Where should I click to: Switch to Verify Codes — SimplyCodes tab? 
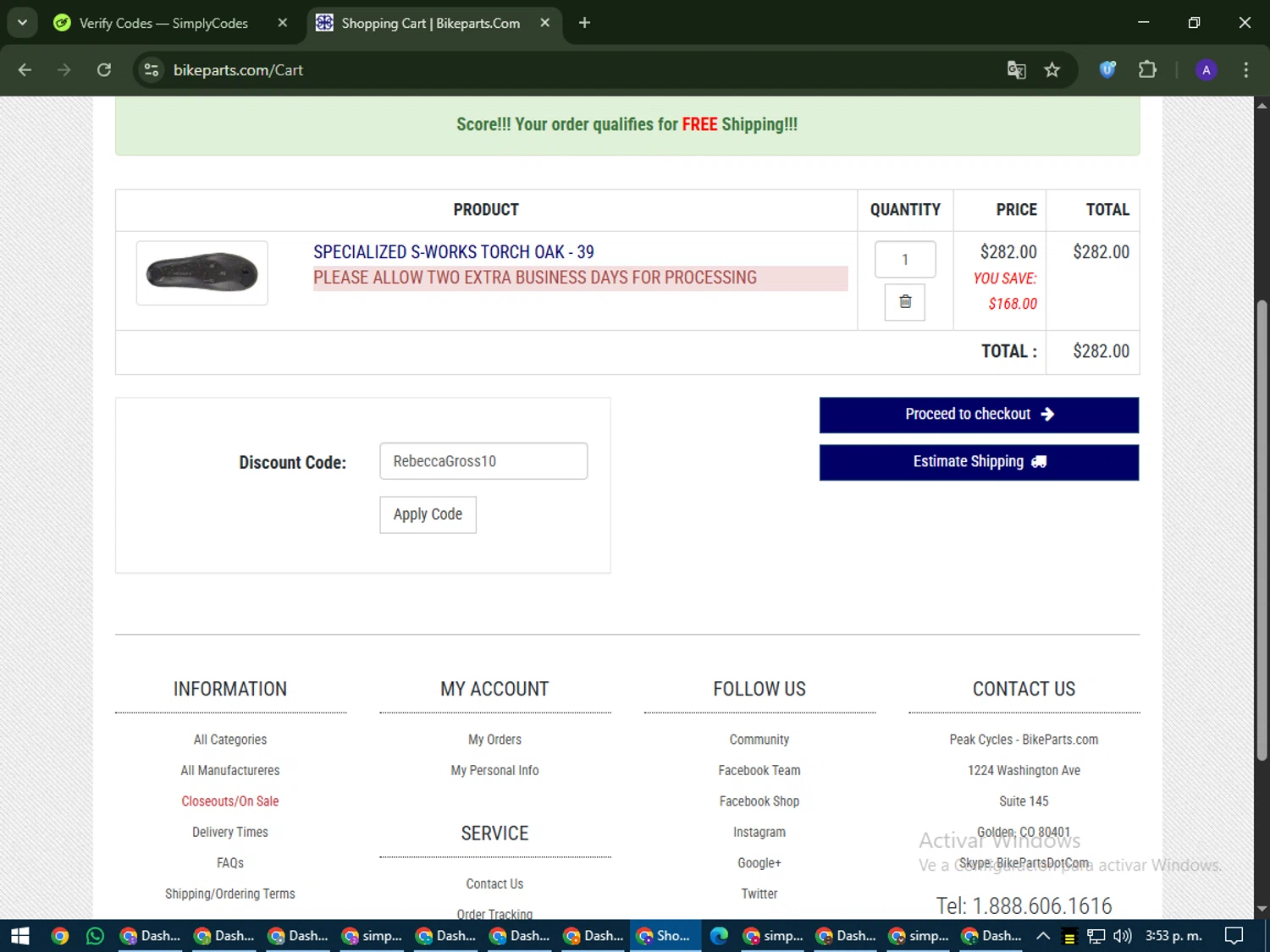coord(163,23)
